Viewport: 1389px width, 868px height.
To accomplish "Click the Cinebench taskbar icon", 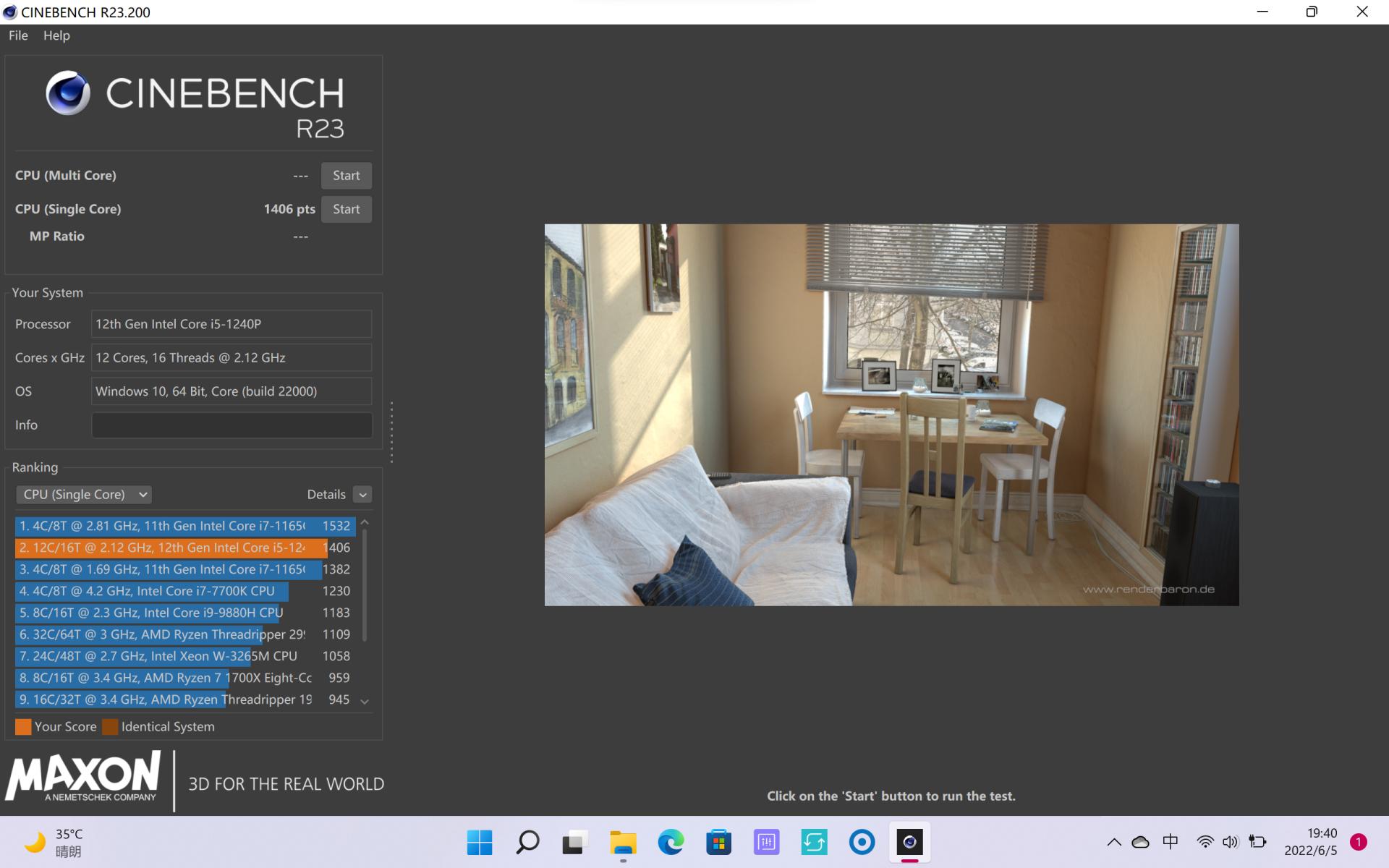I will tap(909, 842).
